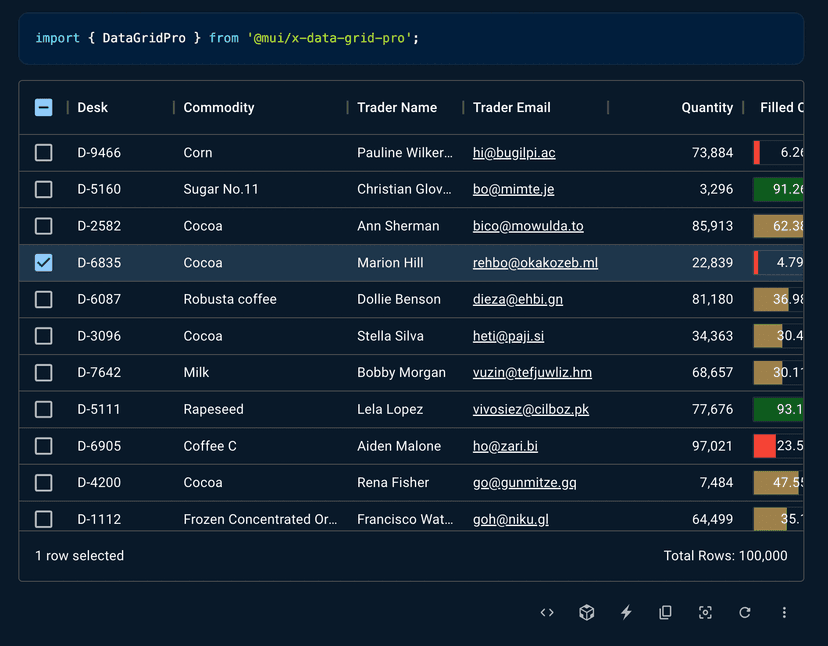Uncheck the selected row D-6835

click(x=43, y=262)
